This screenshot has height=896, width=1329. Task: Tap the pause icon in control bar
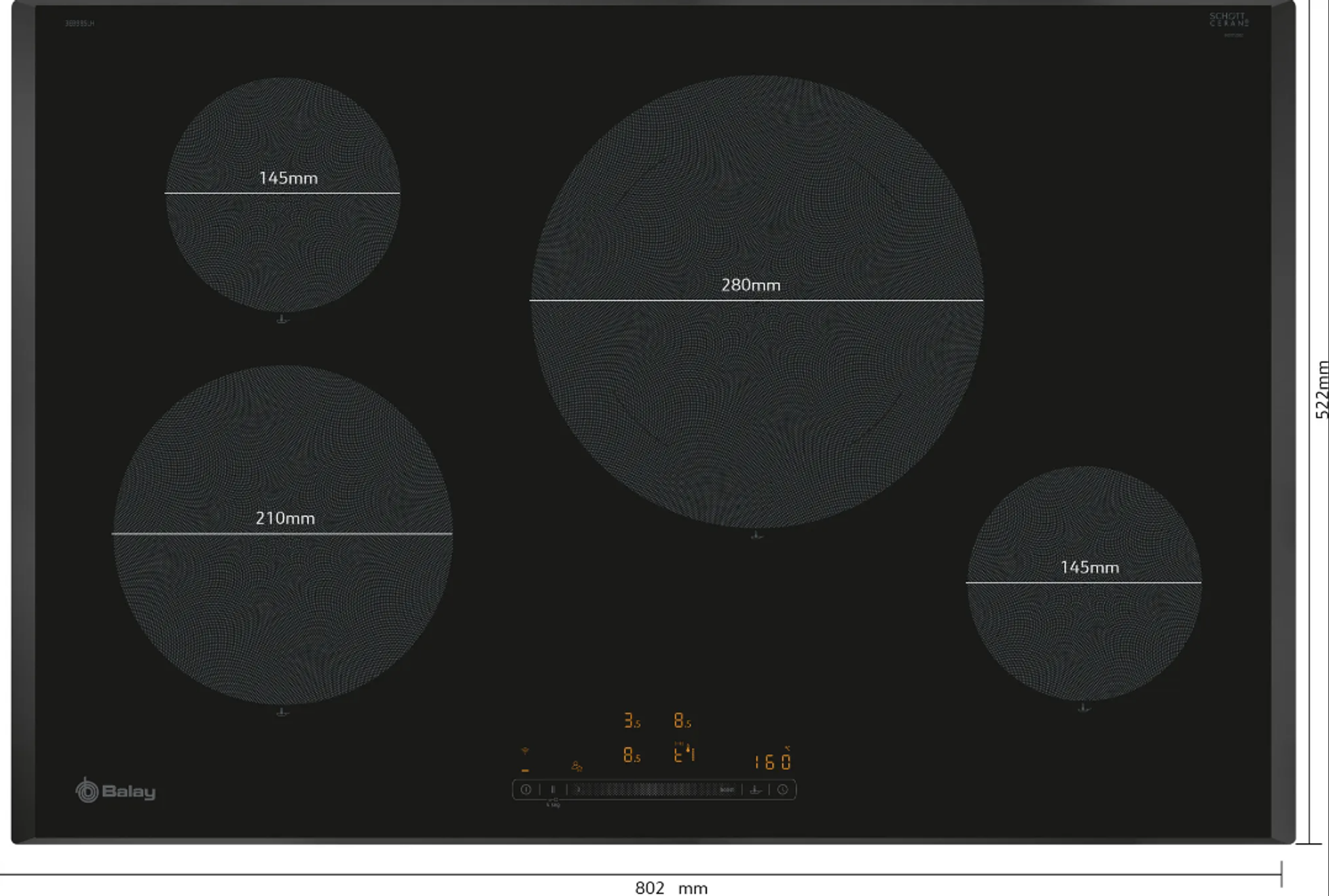(553, 789)
